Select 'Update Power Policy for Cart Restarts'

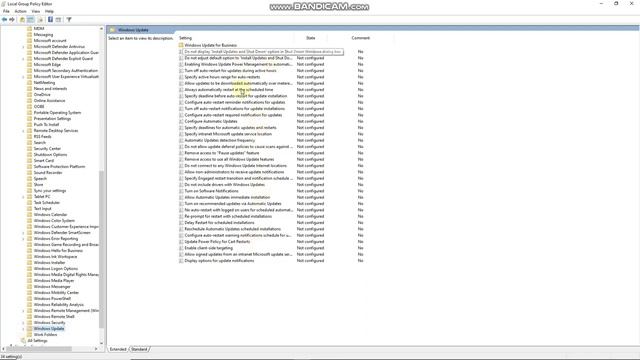[217, 242]
